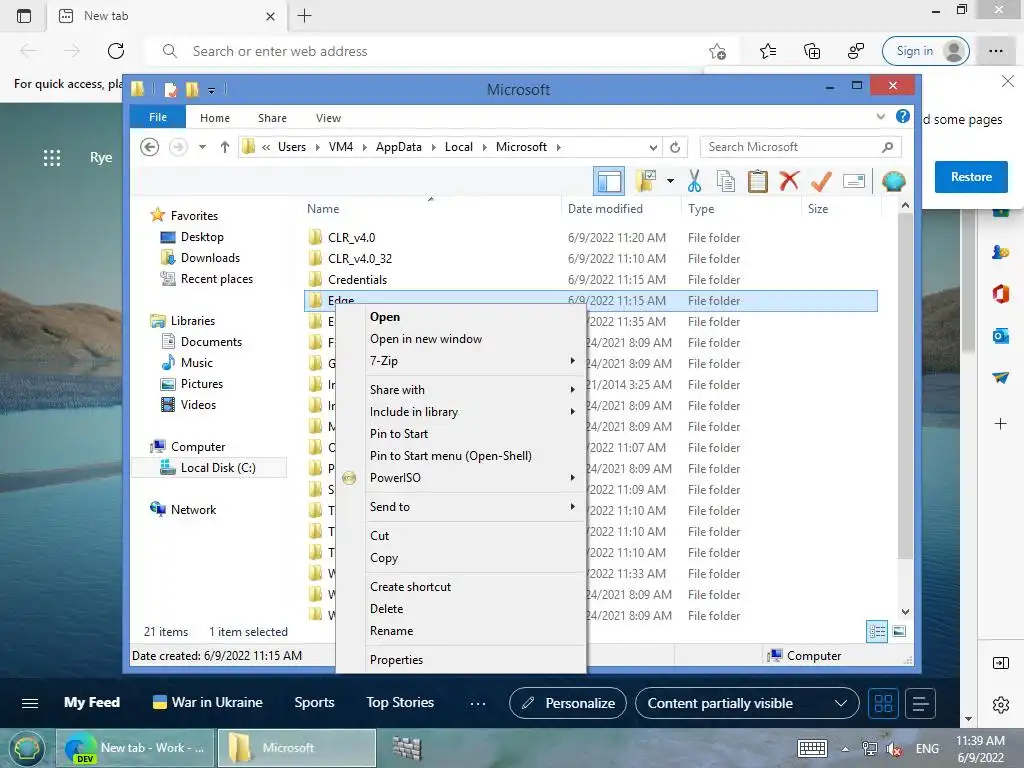Click the orange checkmark toolbar icon
Screen dimensions: 1024x768
coord(821,181)
